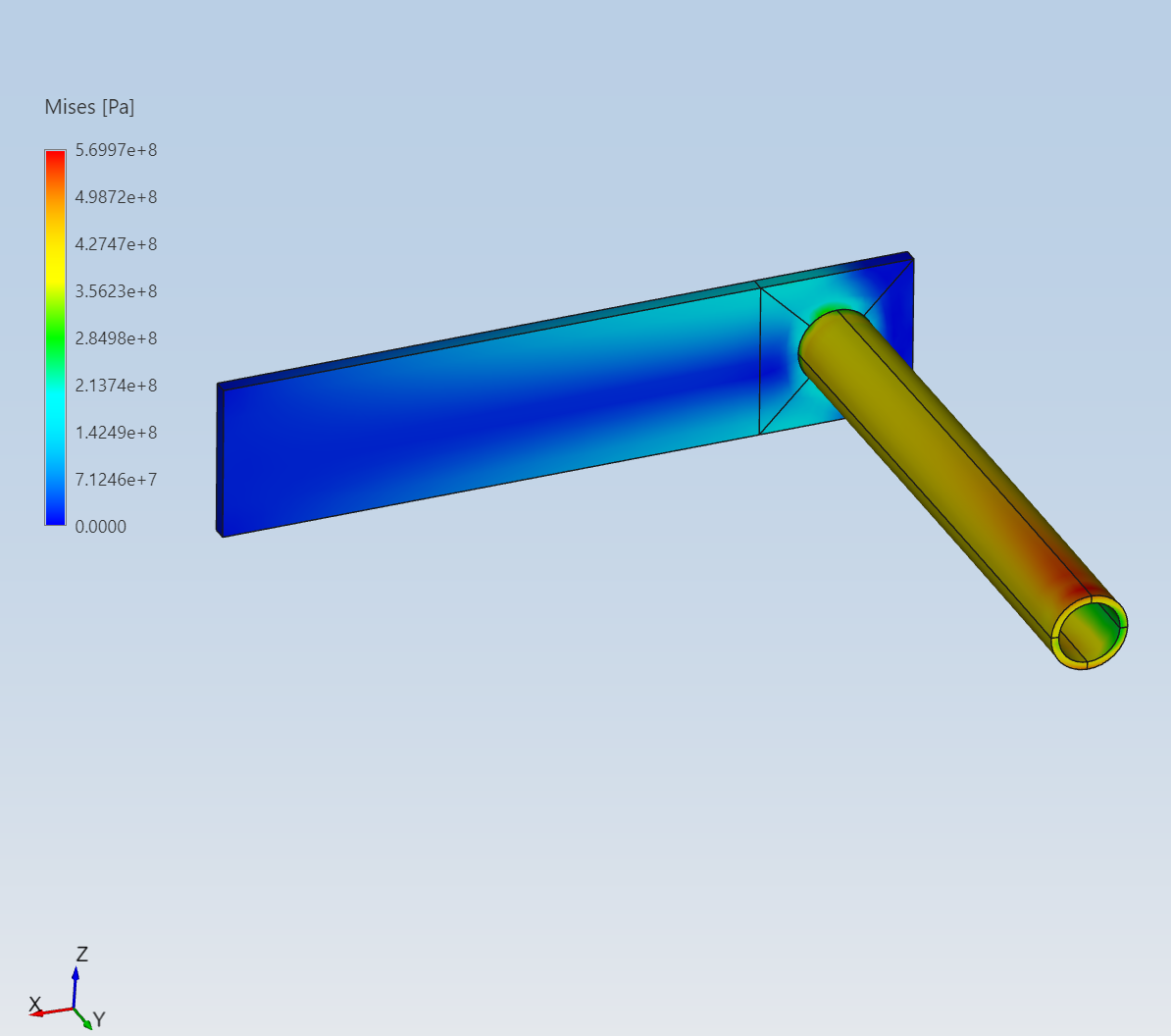Click the XYZ coordinate axis triad
Viewport: 1171px width, 1036px height.
pyautogui.click(x=69, y=987)
